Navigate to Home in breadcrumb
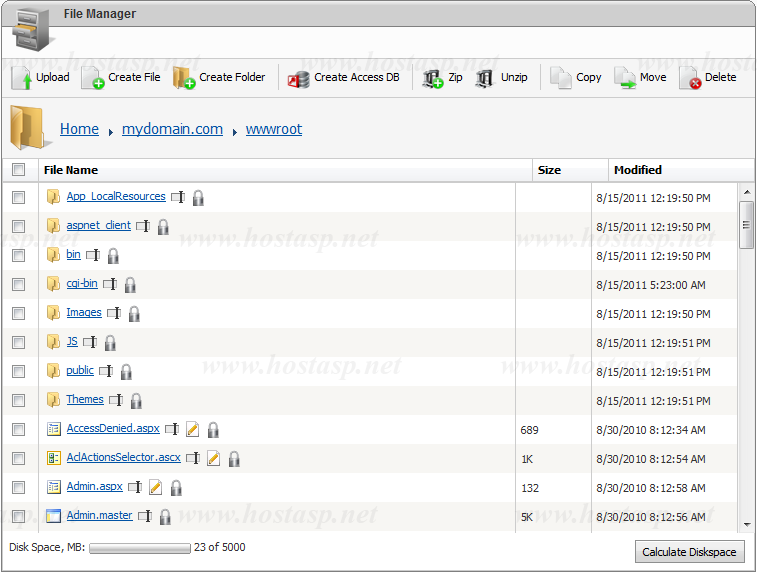Screen dimensions: 757x573 tap(79, 129)
